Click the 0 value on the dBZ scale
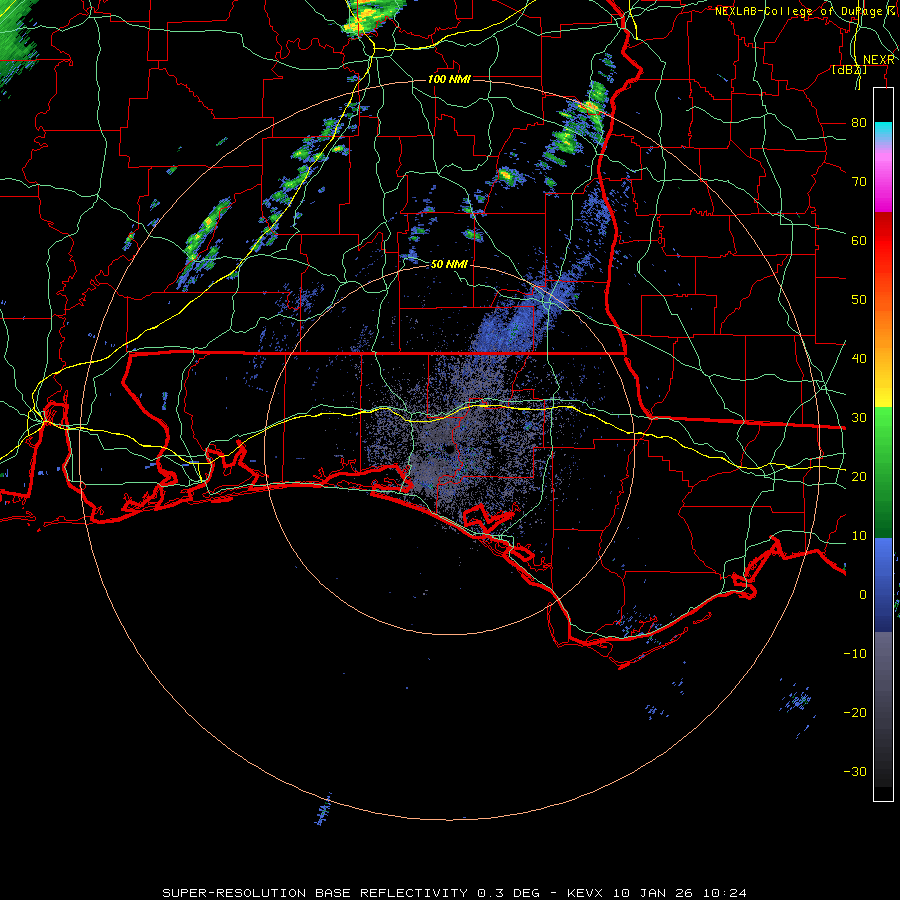The width and height of the screenshot is (900, 900). (863, 595)
